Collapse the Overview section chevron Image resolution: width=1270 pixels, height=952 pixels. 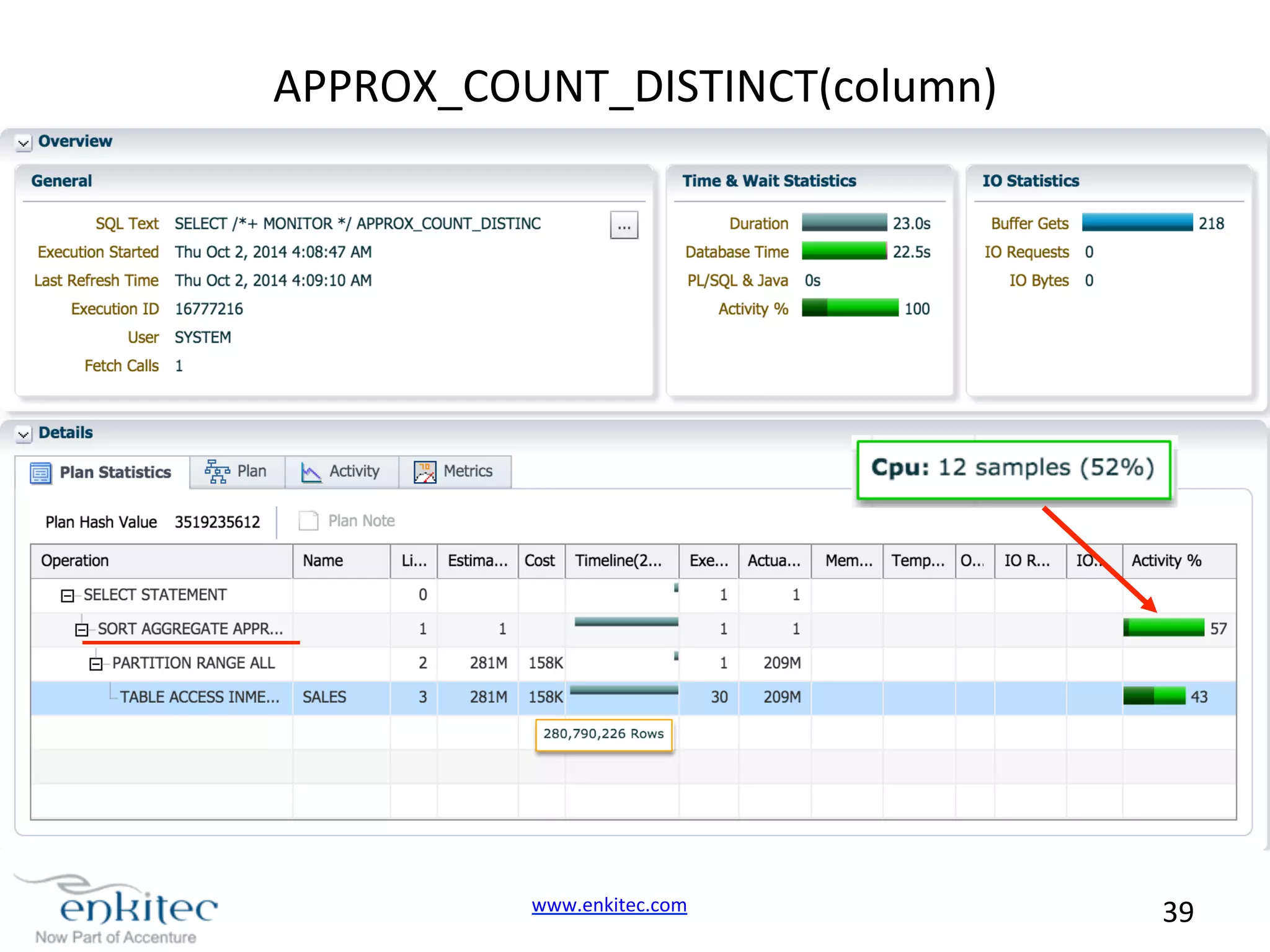point(24,143)
